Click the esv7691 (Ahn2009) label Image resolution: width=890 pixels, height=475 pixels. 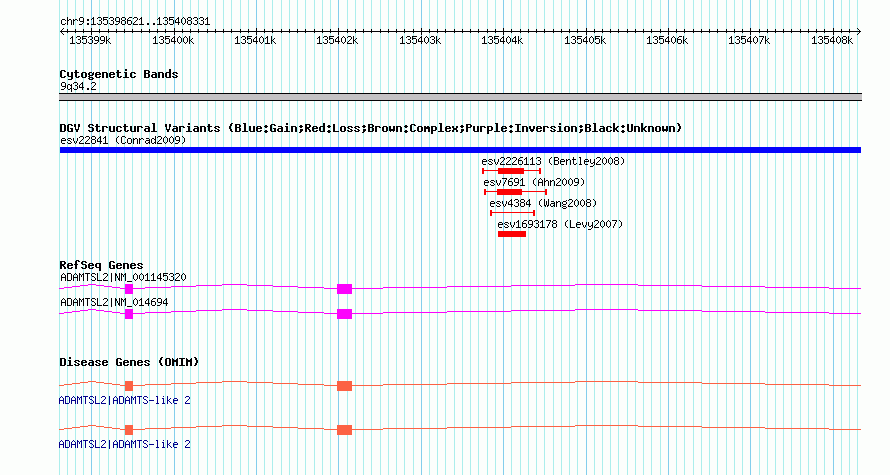coord(534,182)
